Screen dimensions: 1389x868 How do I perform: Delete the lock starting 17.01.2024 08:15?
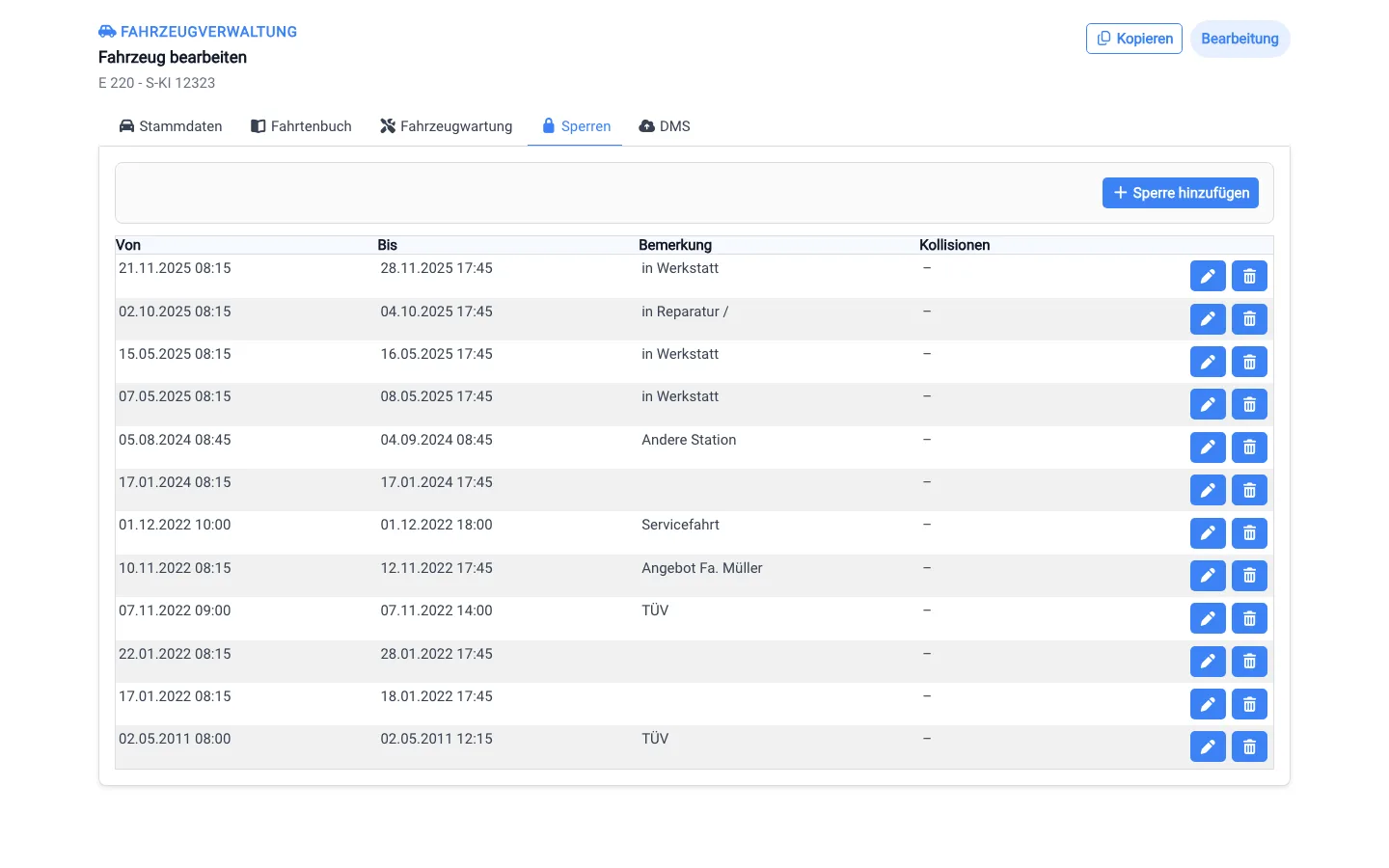(1249, 490)
